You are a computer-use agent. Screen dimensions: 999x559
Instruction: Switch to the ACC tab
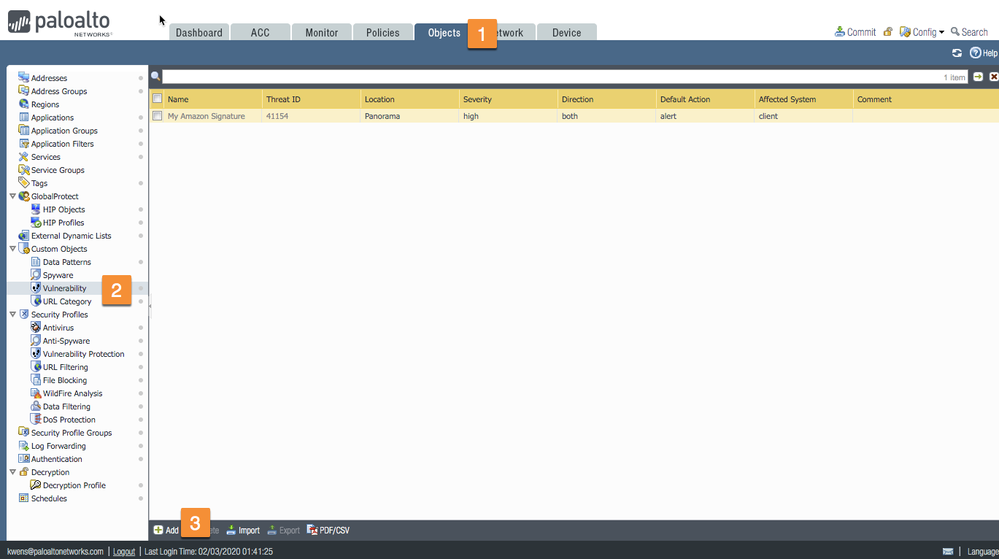click(x=260, y=33)
